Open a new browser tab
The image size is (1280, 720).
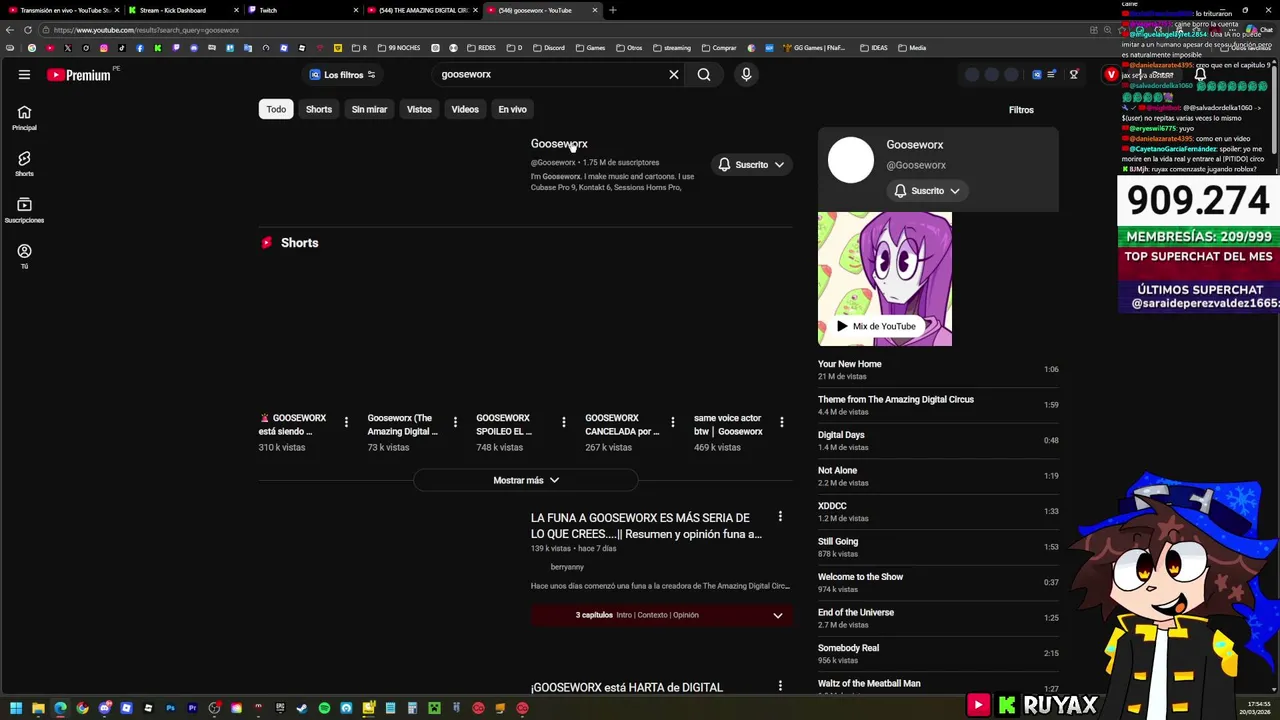click(613, 10)
